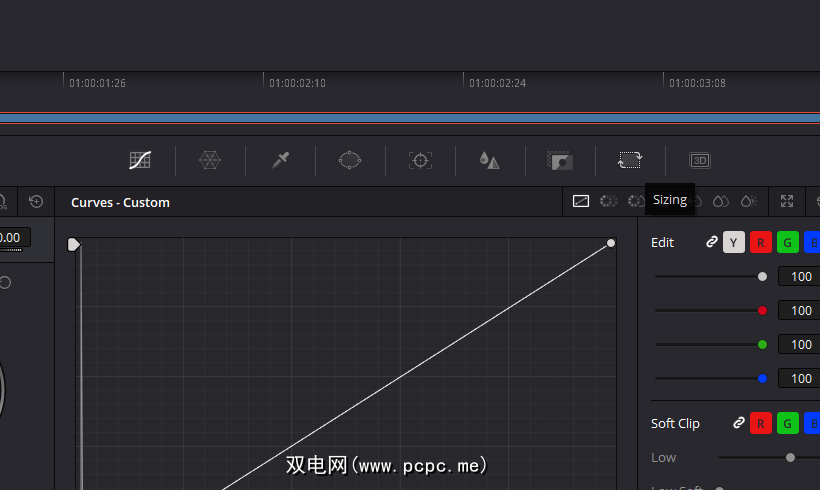820x490 pixels.
Task: Toggle Edit channel link ganging
Action: 712,242
